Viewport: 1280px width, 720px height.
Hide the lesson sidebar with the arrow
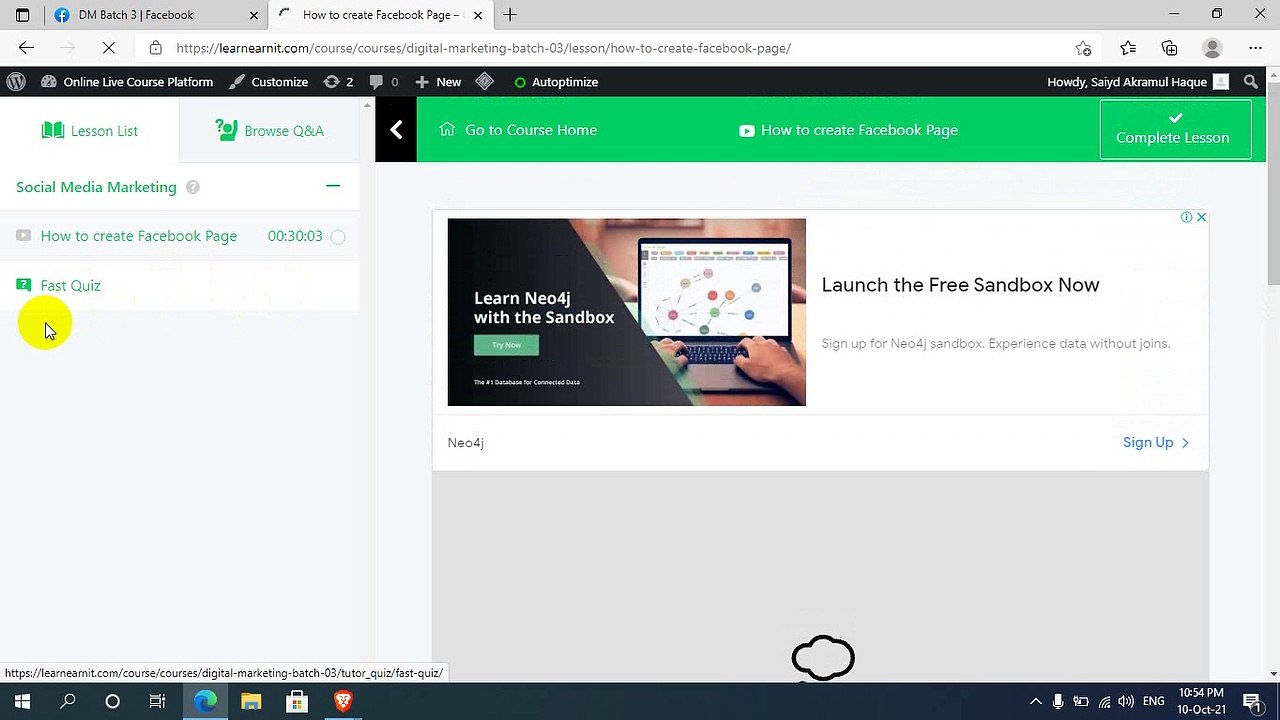tap(396, 130)
